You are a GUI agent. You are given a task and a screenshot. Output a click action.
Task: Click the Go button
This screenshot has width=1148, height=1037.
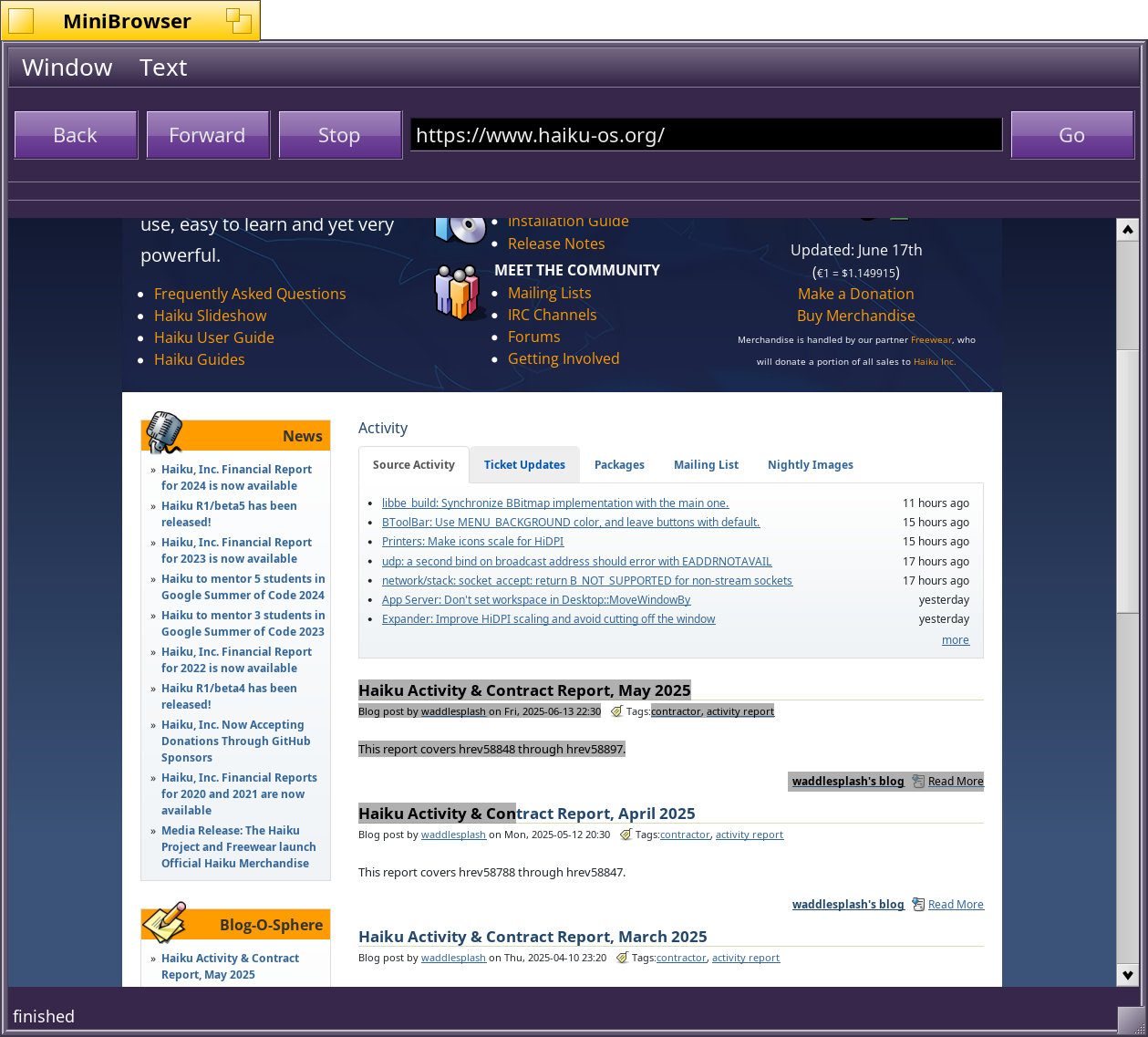[1072, 135]
